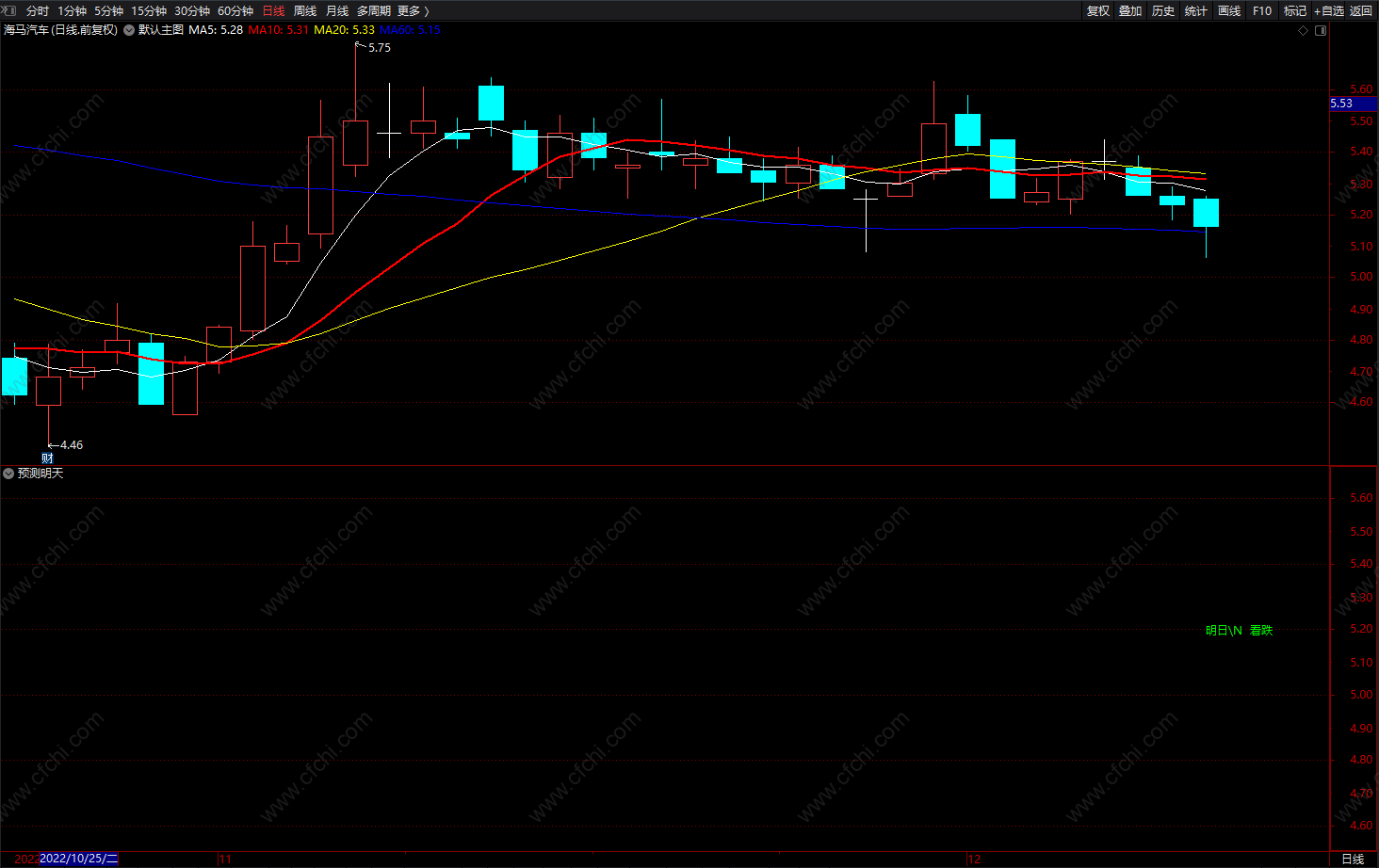Click the 预测明天 indicator title
Viewport: 1379px width, 868px height.
(41, 474)
